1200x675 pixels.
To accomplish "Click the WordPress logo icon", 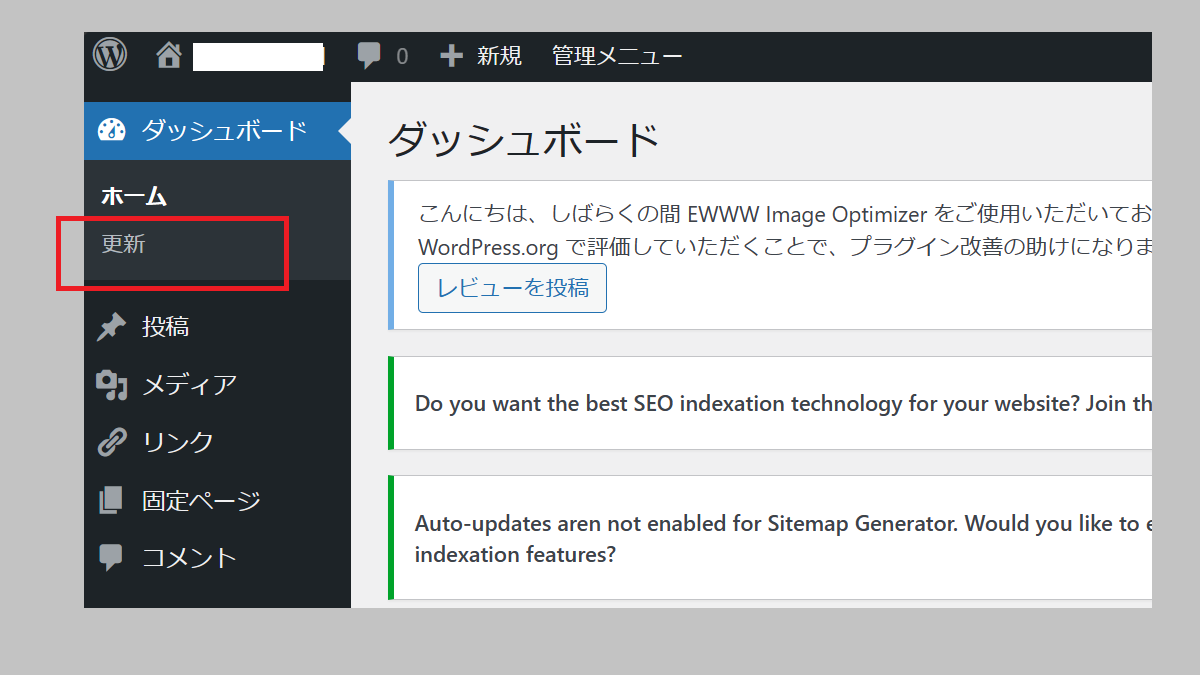I will tap(110, 54).
